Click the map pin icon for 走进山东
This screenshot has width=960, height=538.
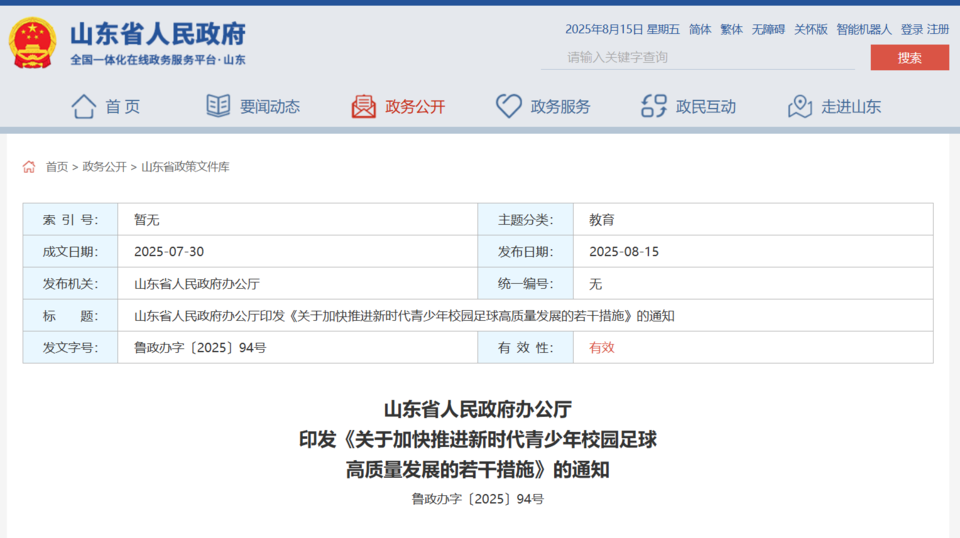pos(800,106)
